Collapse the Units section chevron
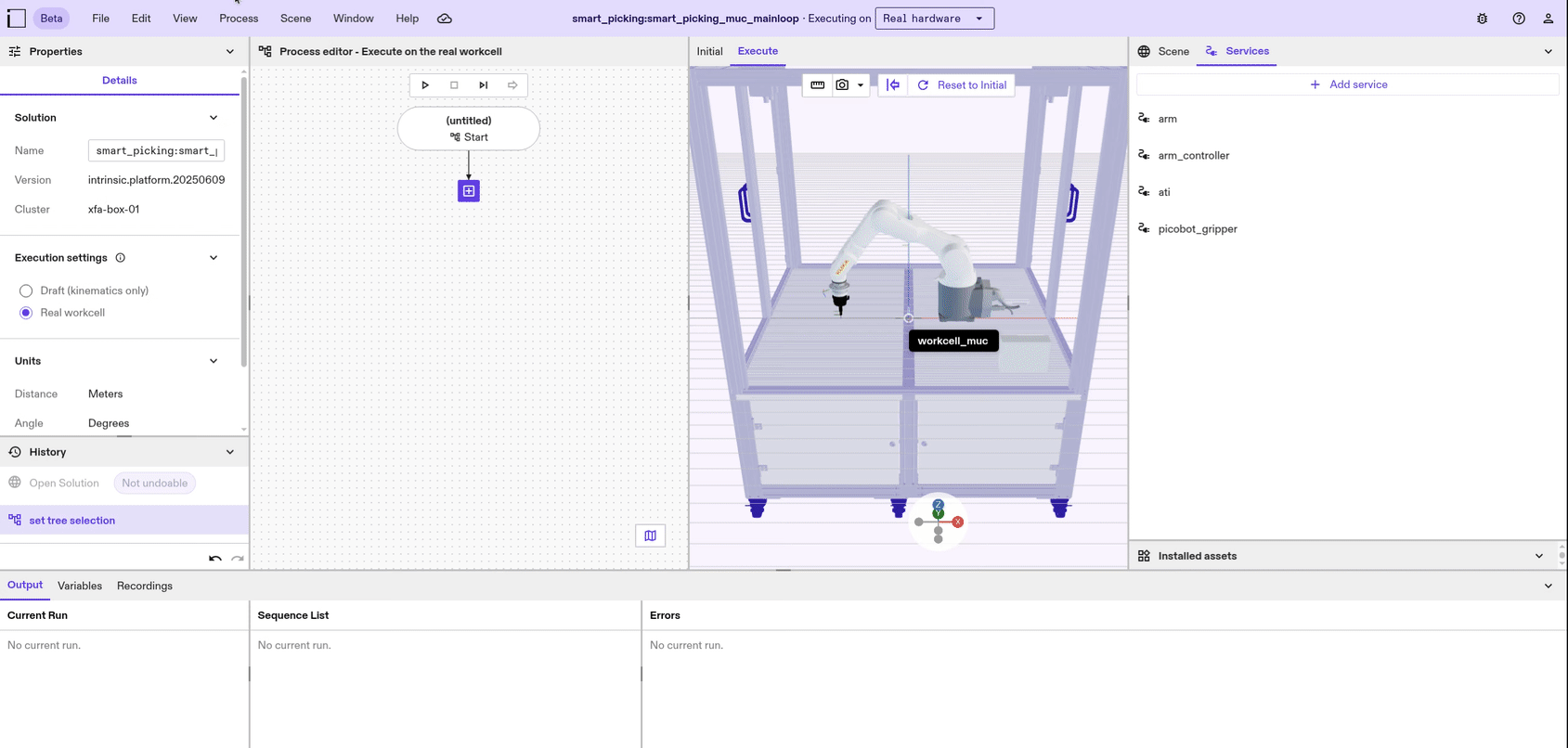The height and width of the screenshot is (748, 1568). [x=214, y=361]
